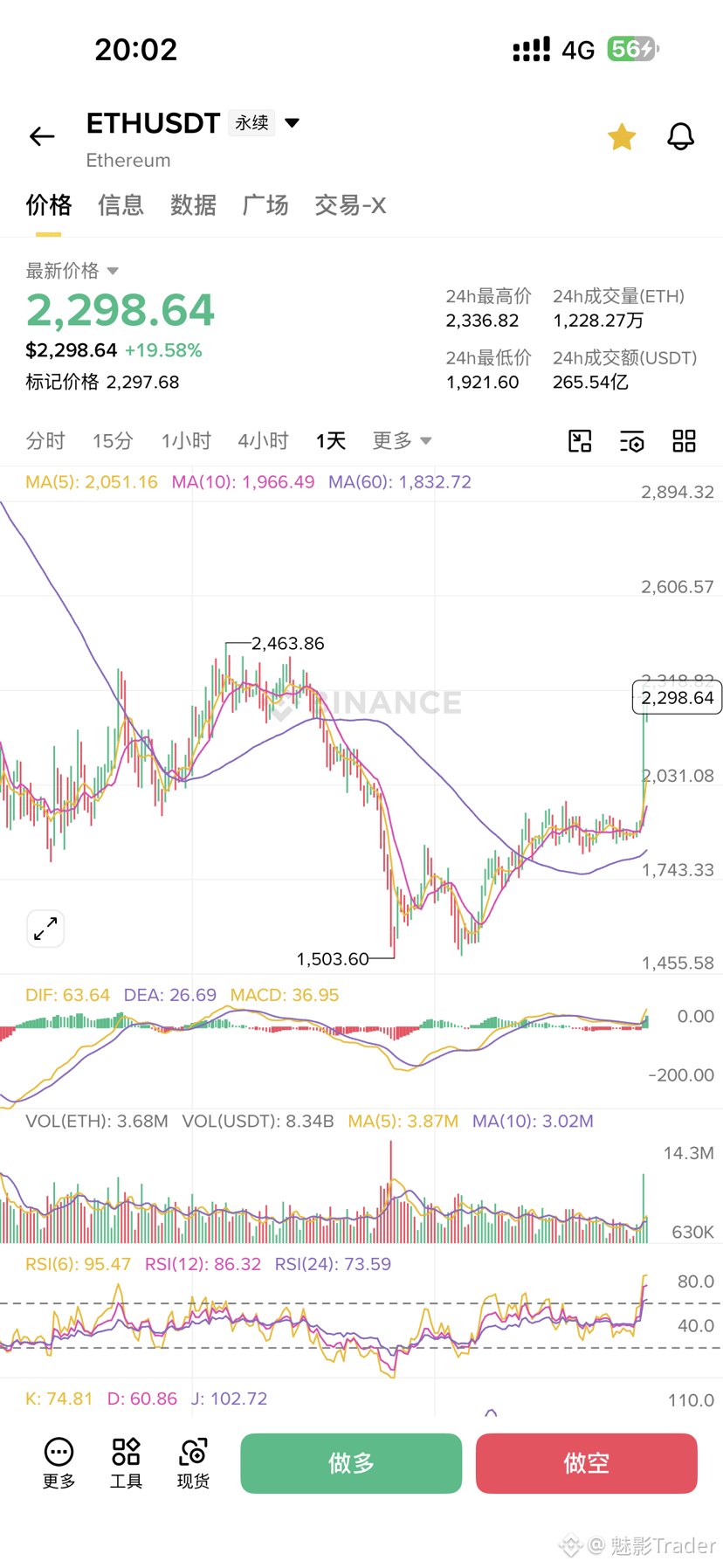Select the 1天 timeframe
This screenshot has width=723, height=1568.
(331, 441)
